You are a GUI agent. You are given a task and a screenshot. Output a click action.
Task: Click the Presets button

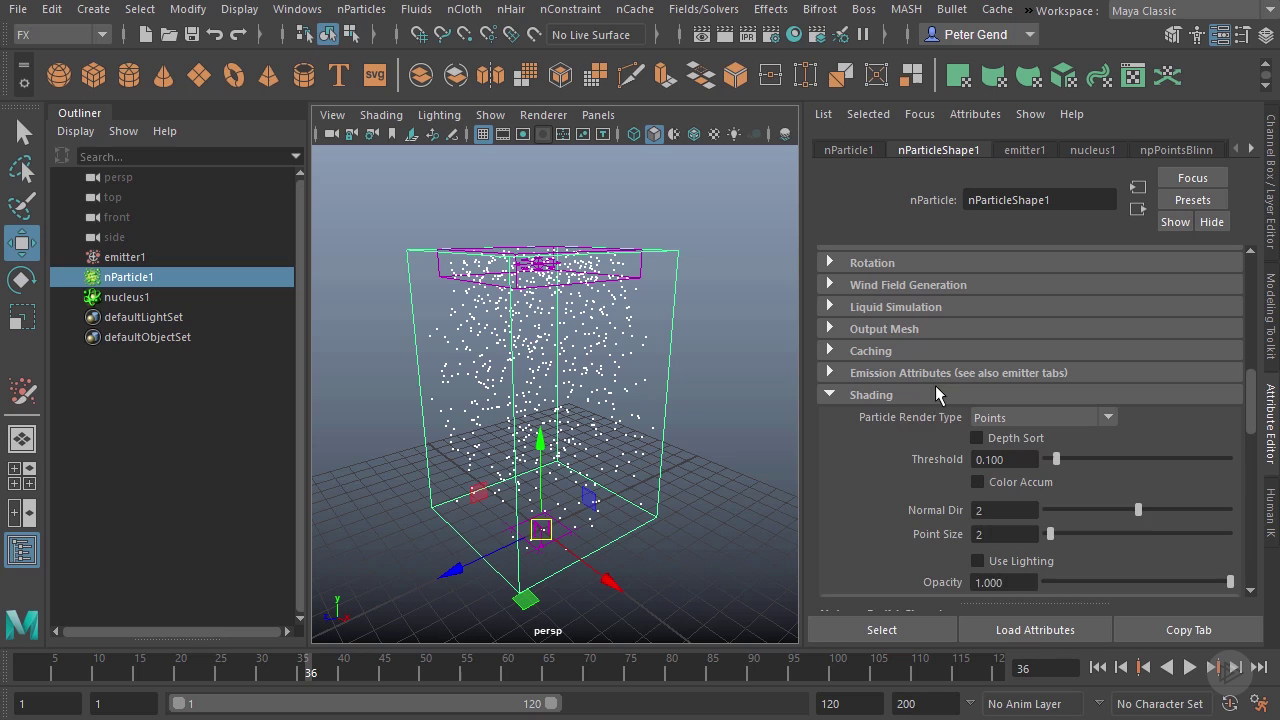pyautogui.click(x=1192, y=200)
